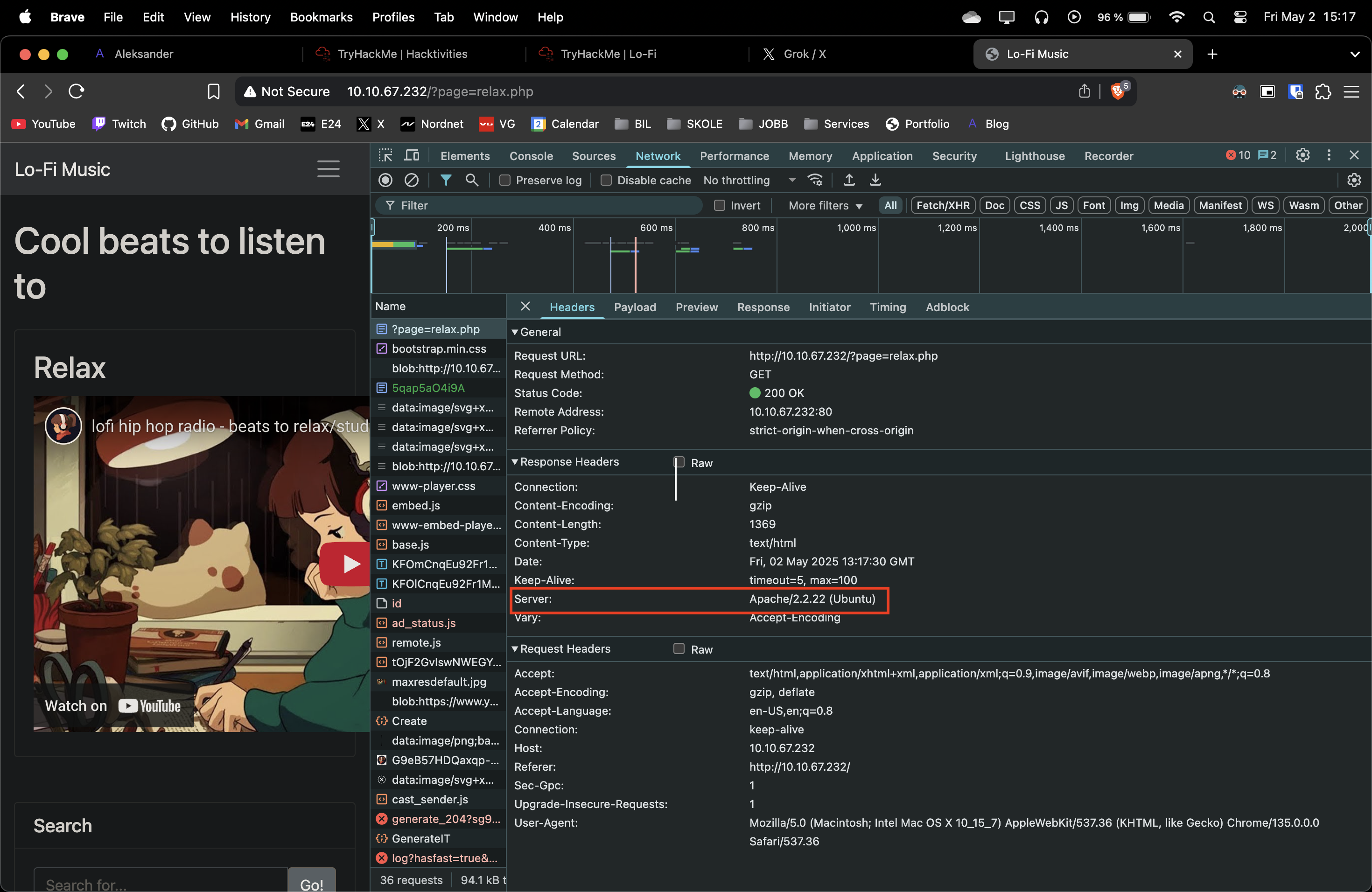Open the History menu

250,17
